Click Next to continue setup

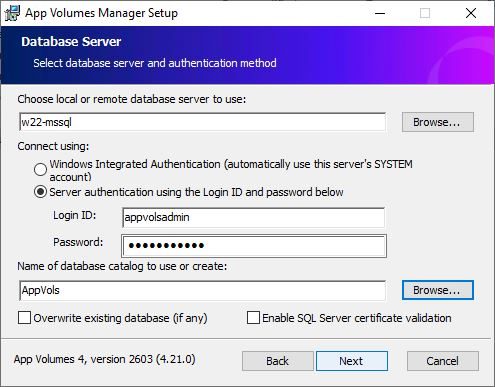click(x=352, y=361)
